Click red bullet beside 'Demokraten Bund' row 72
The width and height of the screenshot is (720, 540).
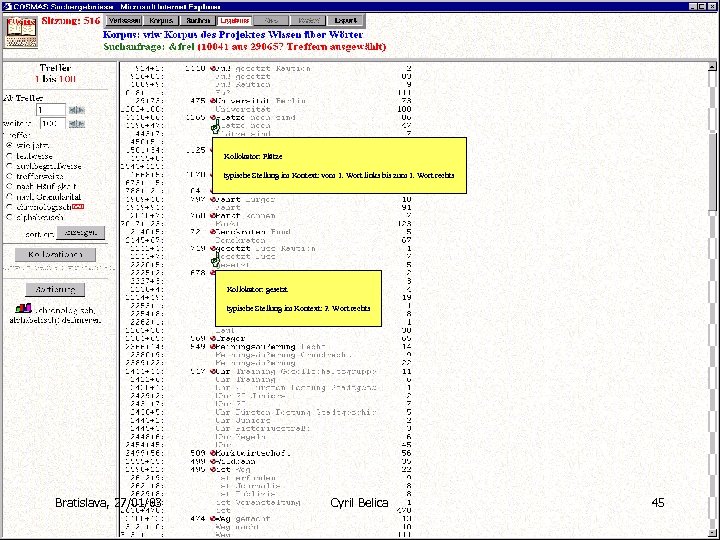point(213,232)
